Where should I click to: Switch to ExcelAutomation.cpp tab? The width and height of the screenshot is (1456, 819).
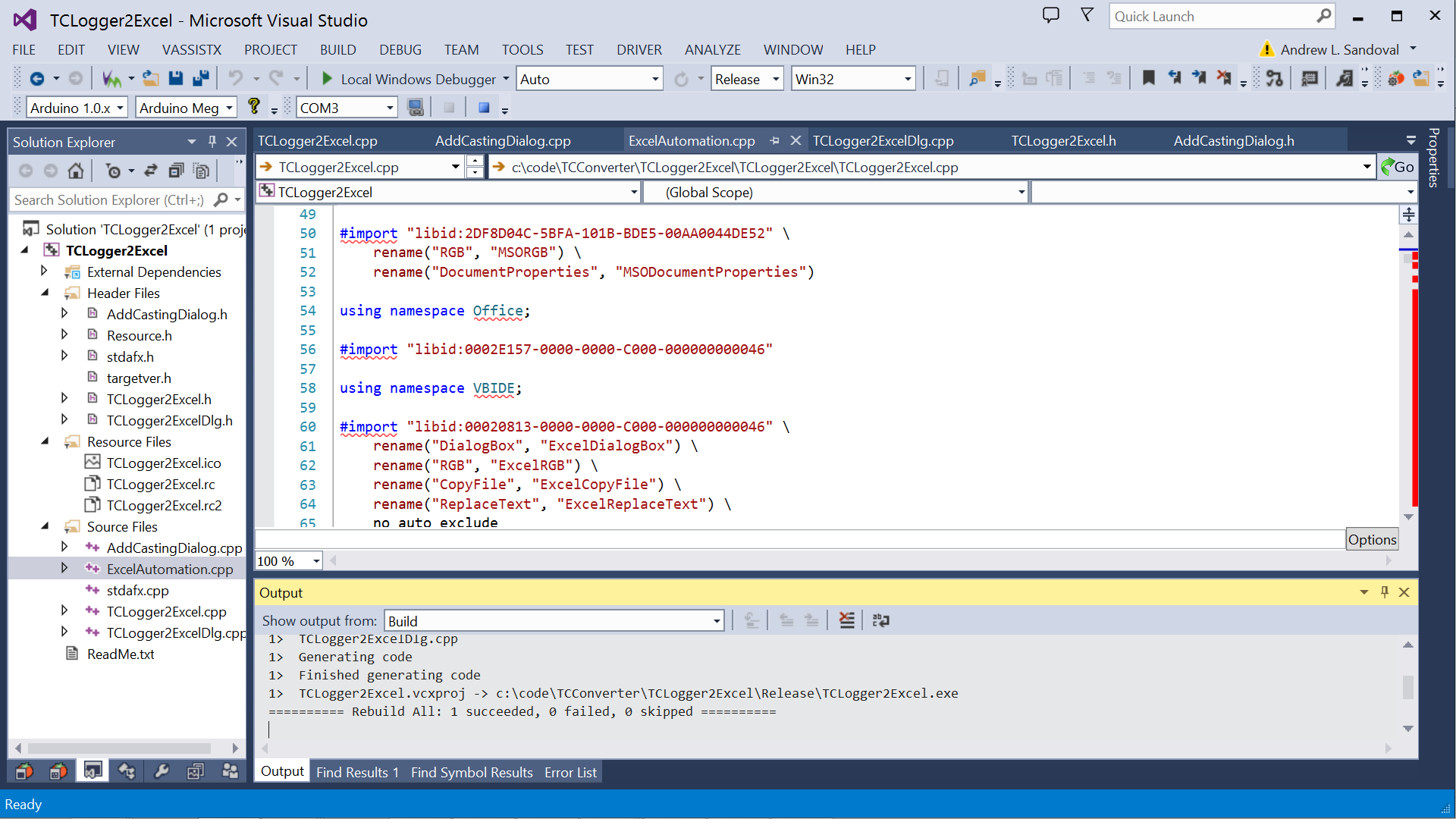[695, 140]
